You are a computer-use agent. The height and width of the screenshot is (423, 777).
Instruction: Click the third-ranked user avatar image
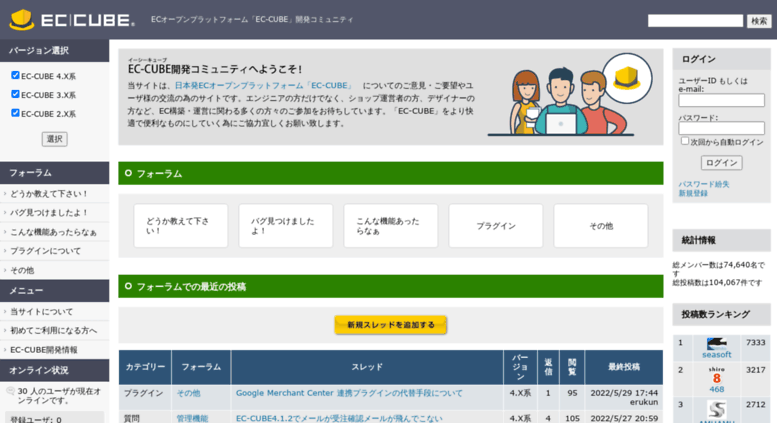[717, 410]
